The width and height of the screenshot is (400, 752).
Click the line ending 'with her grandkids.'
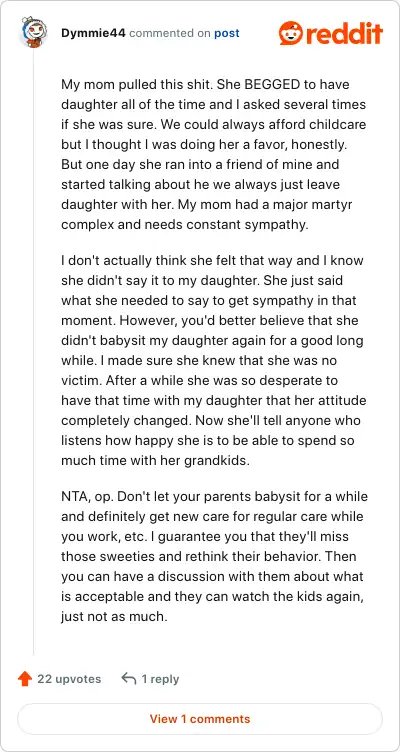tap(161, 460)
